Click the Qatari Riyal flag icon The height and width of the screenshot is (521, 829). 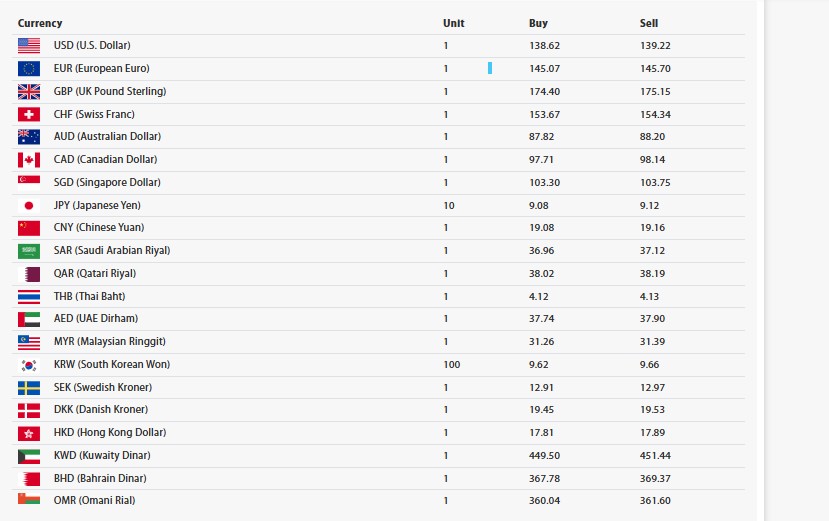click(x=29, y=273)
